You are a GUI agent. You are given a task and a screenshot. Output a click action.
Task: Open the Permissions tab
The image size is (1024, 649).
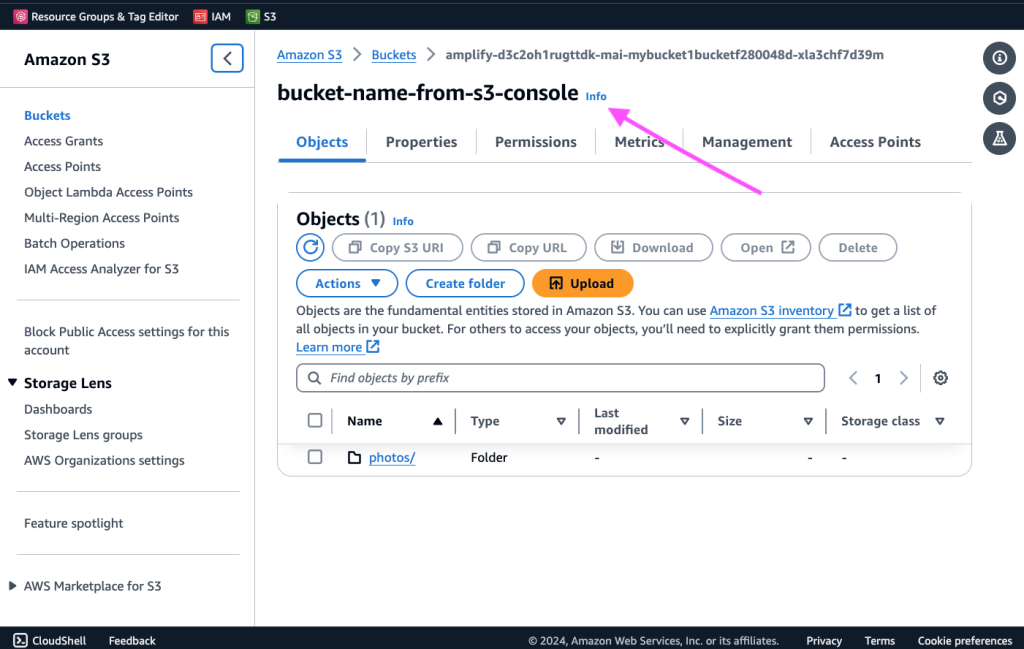point(536,142)
